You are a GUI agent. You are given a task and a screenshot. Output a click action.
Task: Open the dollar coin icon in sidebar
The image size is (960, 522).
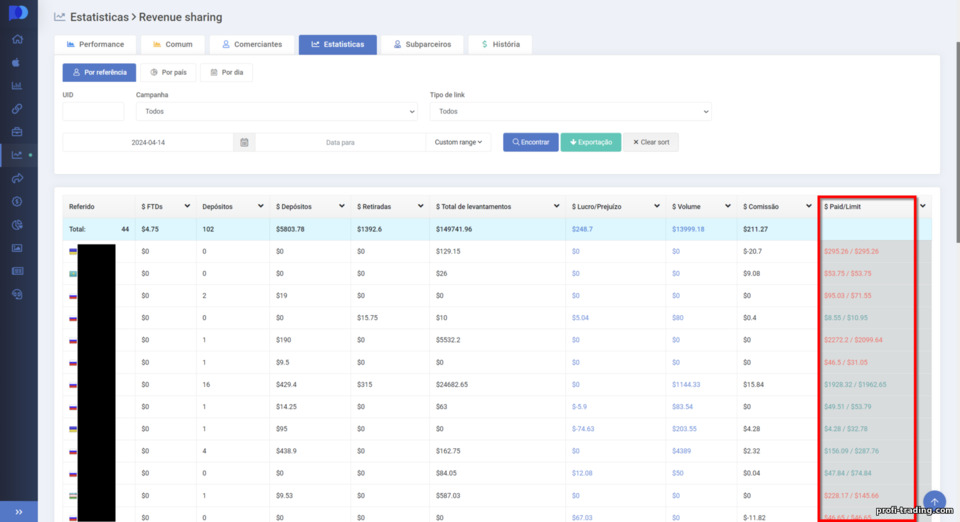coord(17,201)
